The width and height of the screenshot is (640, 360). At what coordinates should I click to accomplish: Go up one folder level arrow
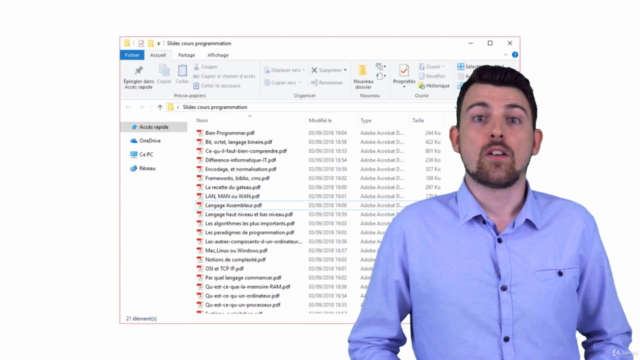point(160,107)
